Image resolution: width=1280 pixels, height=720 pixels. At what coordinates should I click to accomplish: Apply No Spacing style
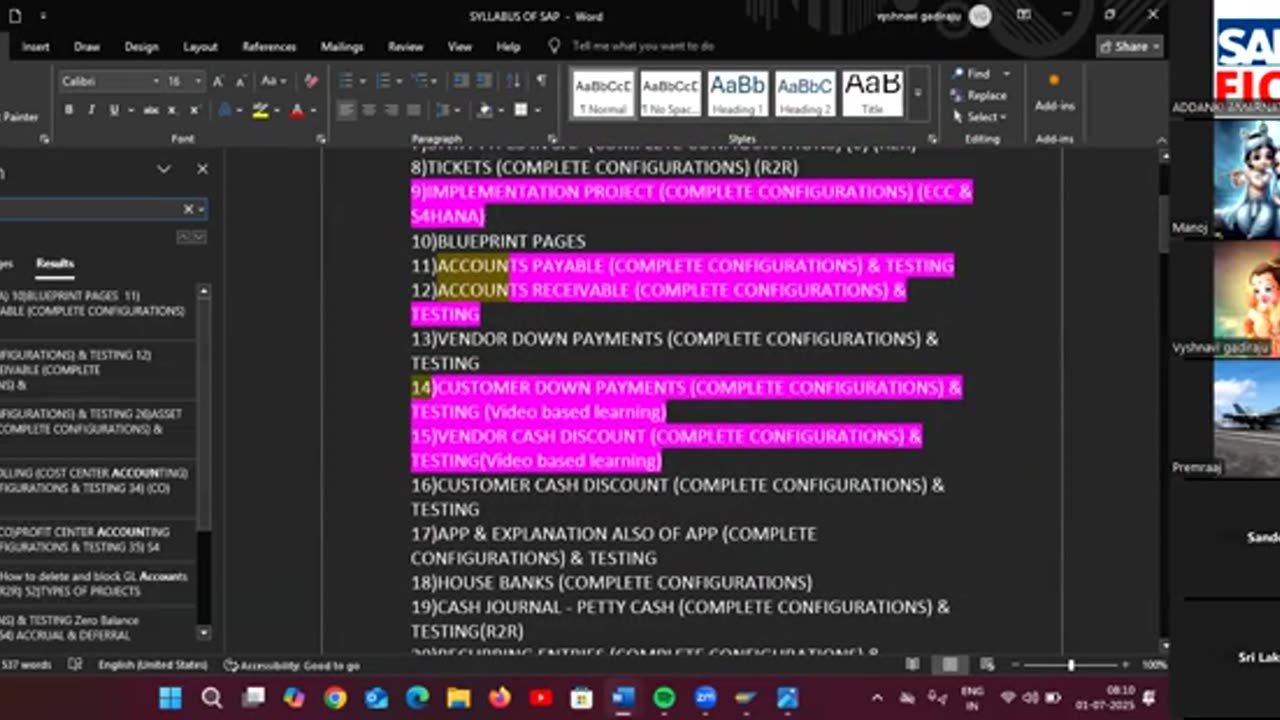(671, 94)
